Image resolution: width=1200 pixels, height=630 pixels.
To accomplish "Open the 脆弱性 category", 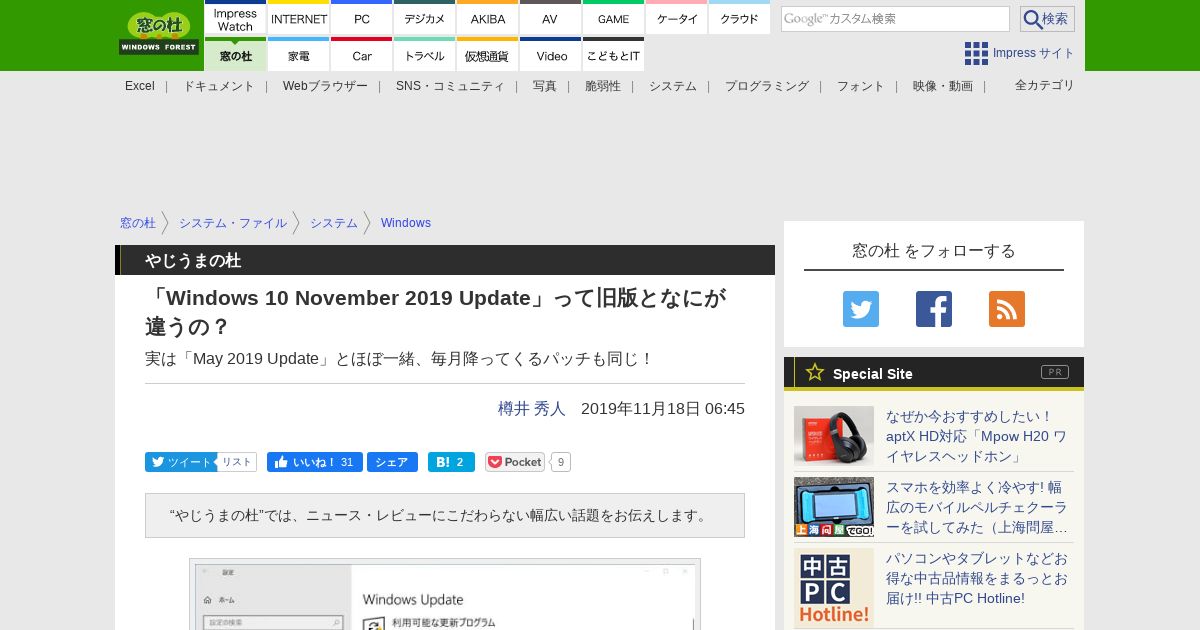I will coord(603,86).
